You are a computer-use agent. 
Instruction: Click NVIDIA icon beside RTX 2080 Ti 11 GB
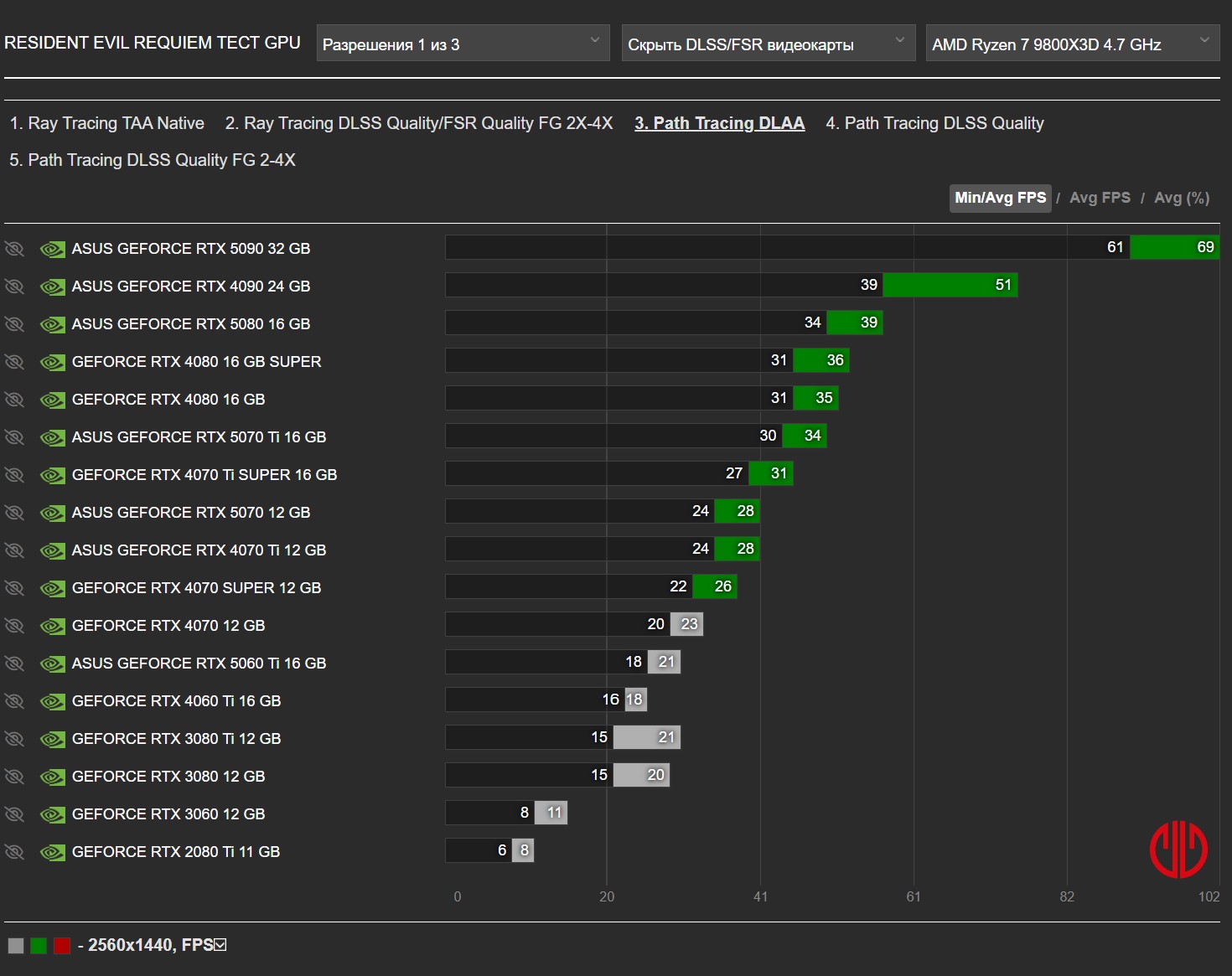(x=53, y=852)
